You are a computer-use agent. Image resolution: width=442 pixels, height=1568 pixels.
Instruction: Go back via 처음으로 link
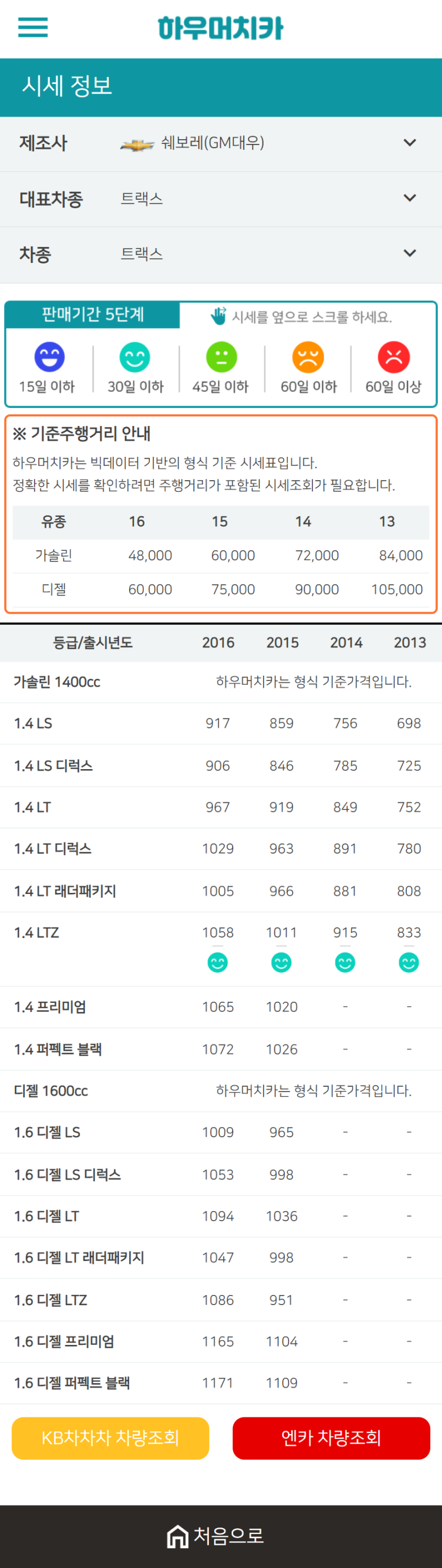pos(215,1536)
